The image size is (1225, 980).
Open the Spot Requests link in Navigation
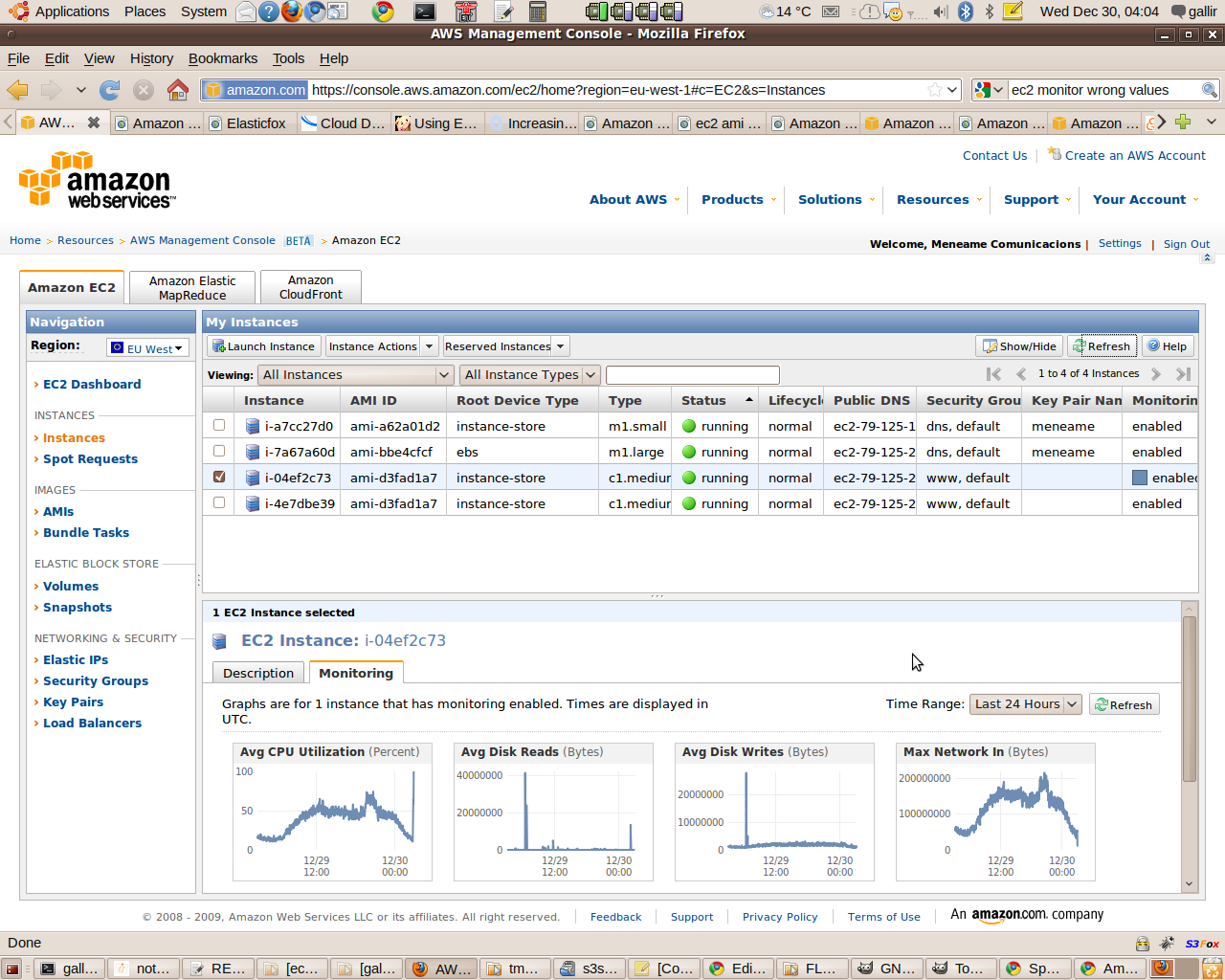[x=90, y=459]
